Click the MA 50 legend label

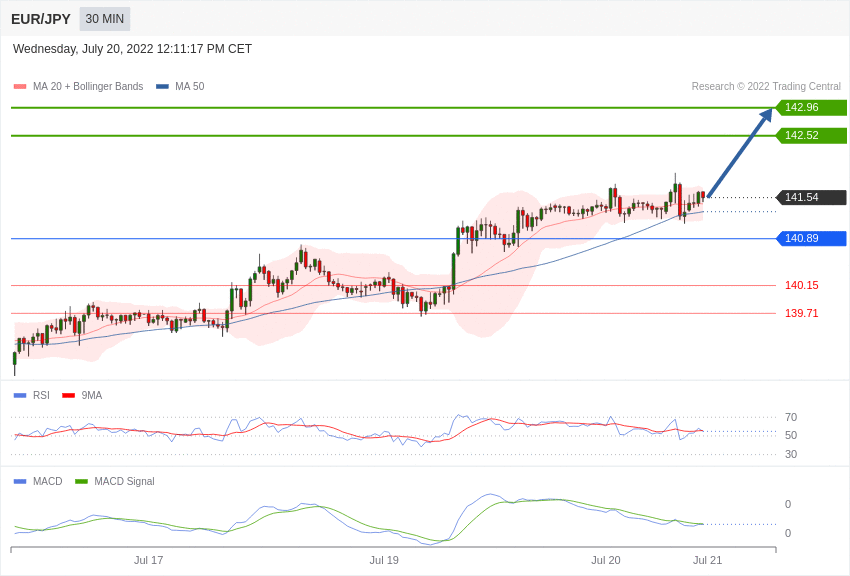[x=190, y=87]
